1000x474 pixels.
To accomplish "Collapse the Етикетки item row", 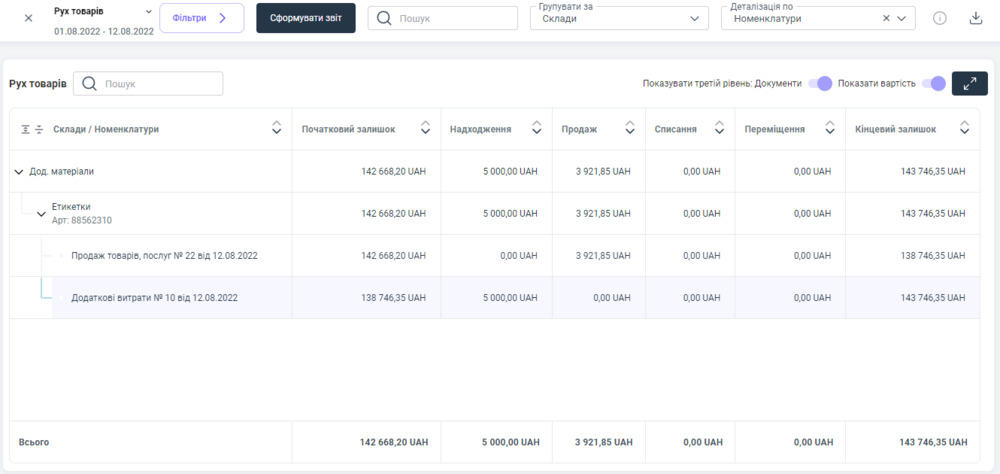I will pos(41,213).
